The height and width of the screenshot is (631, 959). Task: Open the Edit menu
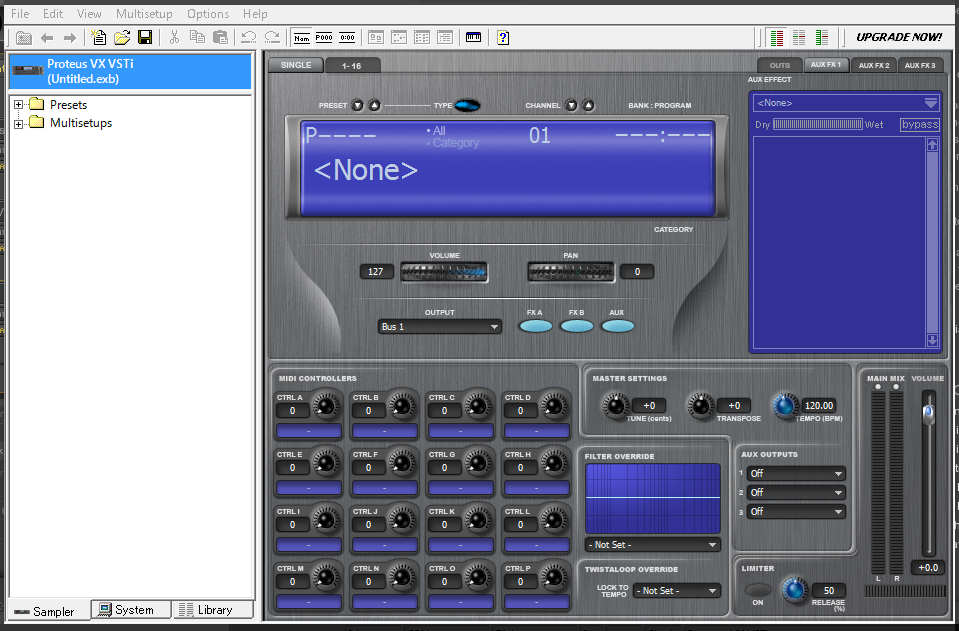point(53,13)
